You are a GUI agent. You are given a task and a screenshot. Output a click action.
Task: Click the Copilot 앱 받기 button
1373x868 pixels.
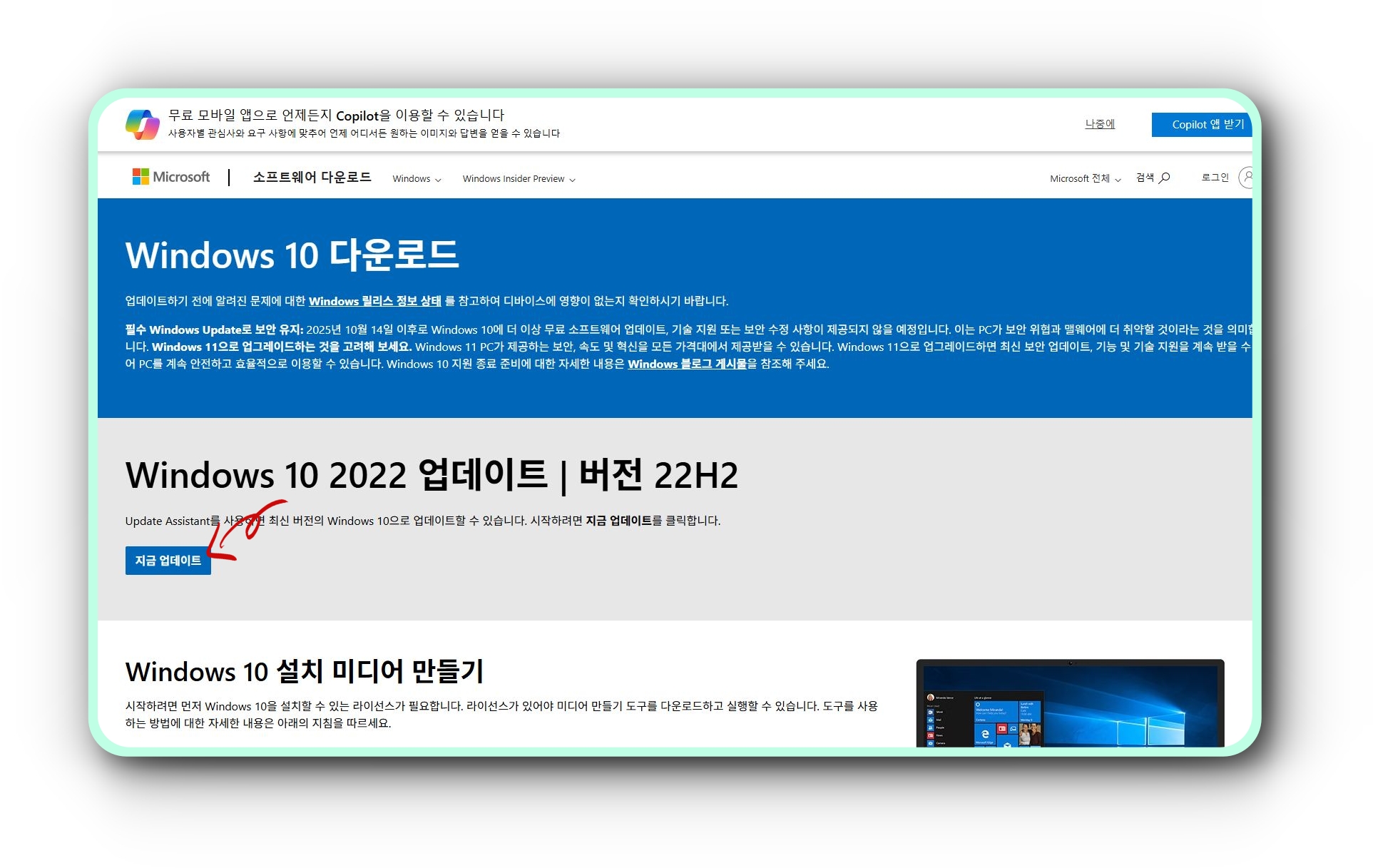tap(1202, 125)
